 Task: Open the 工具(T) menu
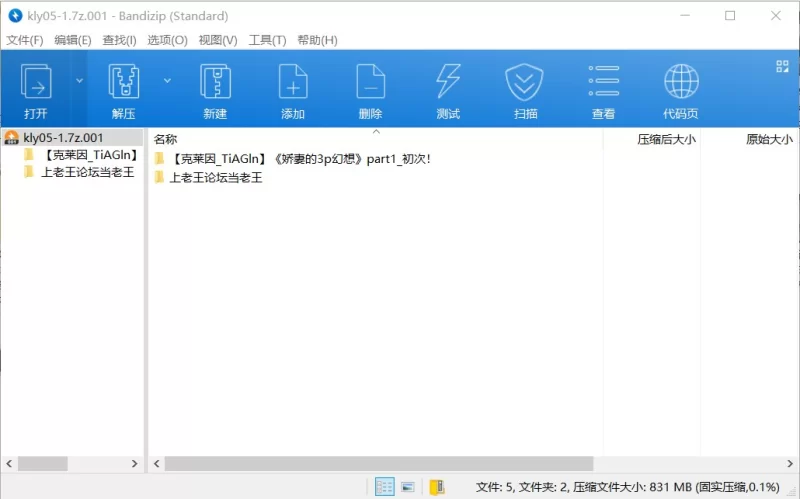[x=267, y=40]
